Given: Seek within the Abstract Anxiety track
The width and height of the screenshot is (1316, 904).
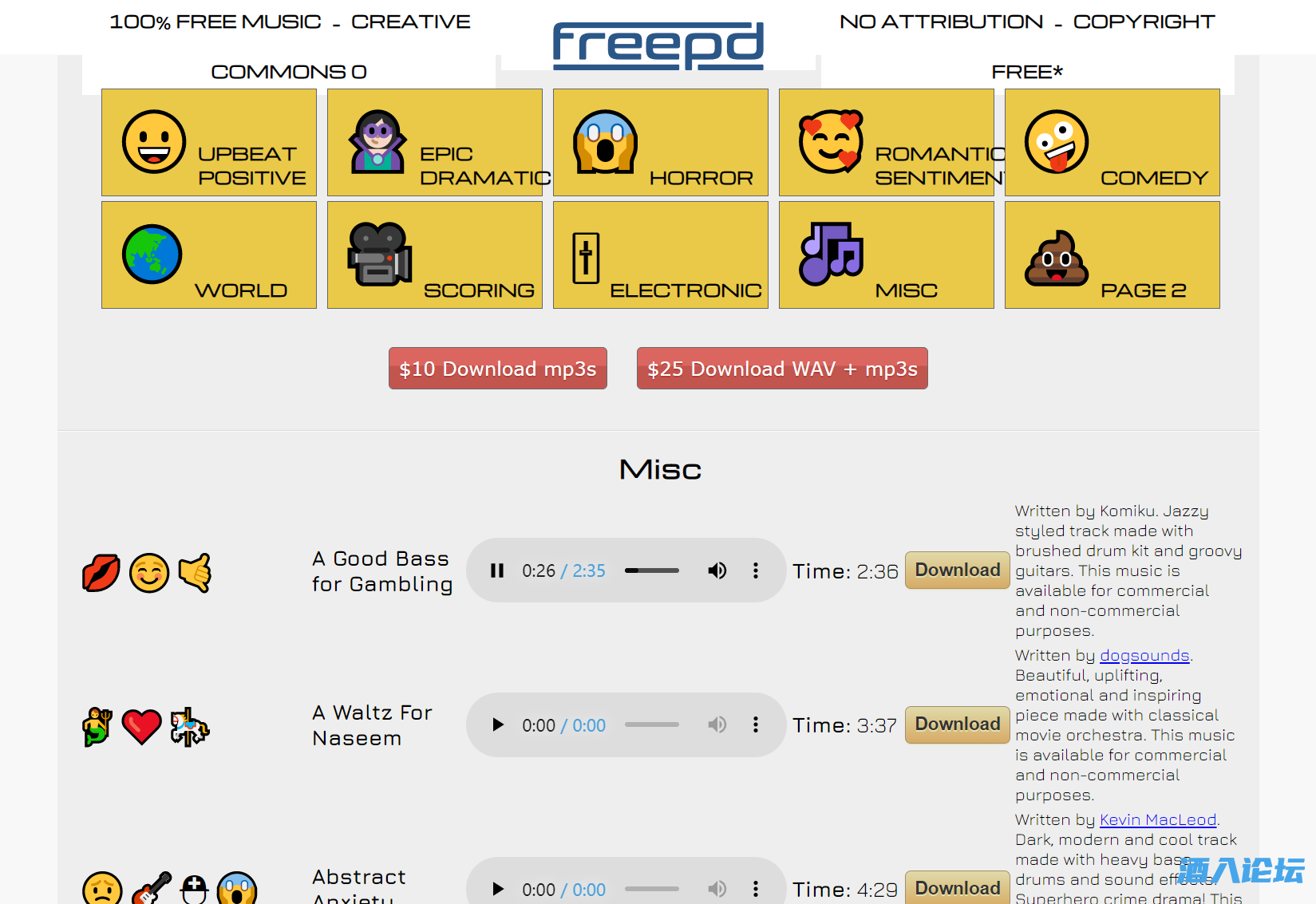Looking at the screenshot, I should pos(652,889).
